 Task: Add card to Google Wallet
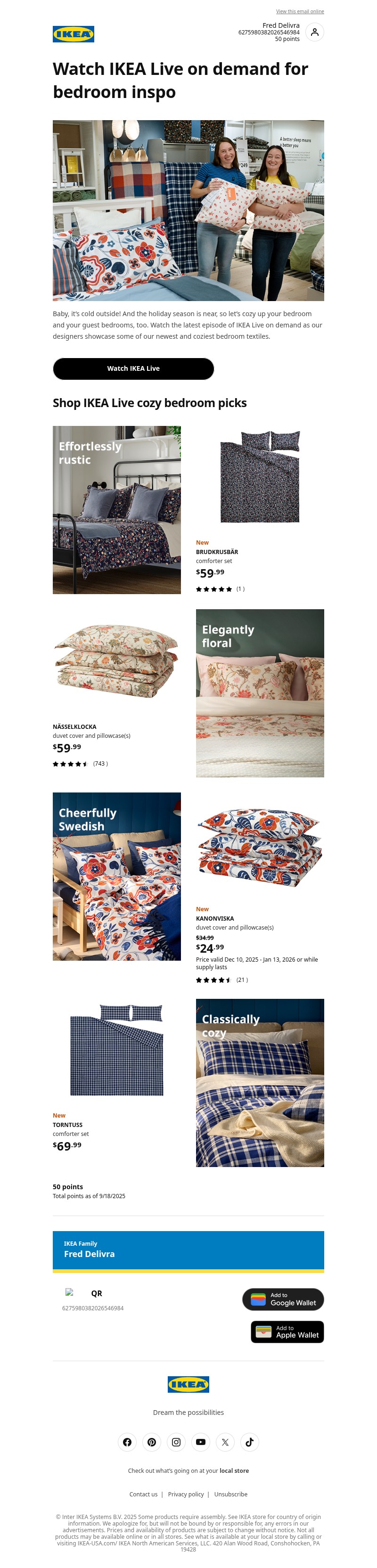[283, 1299]
